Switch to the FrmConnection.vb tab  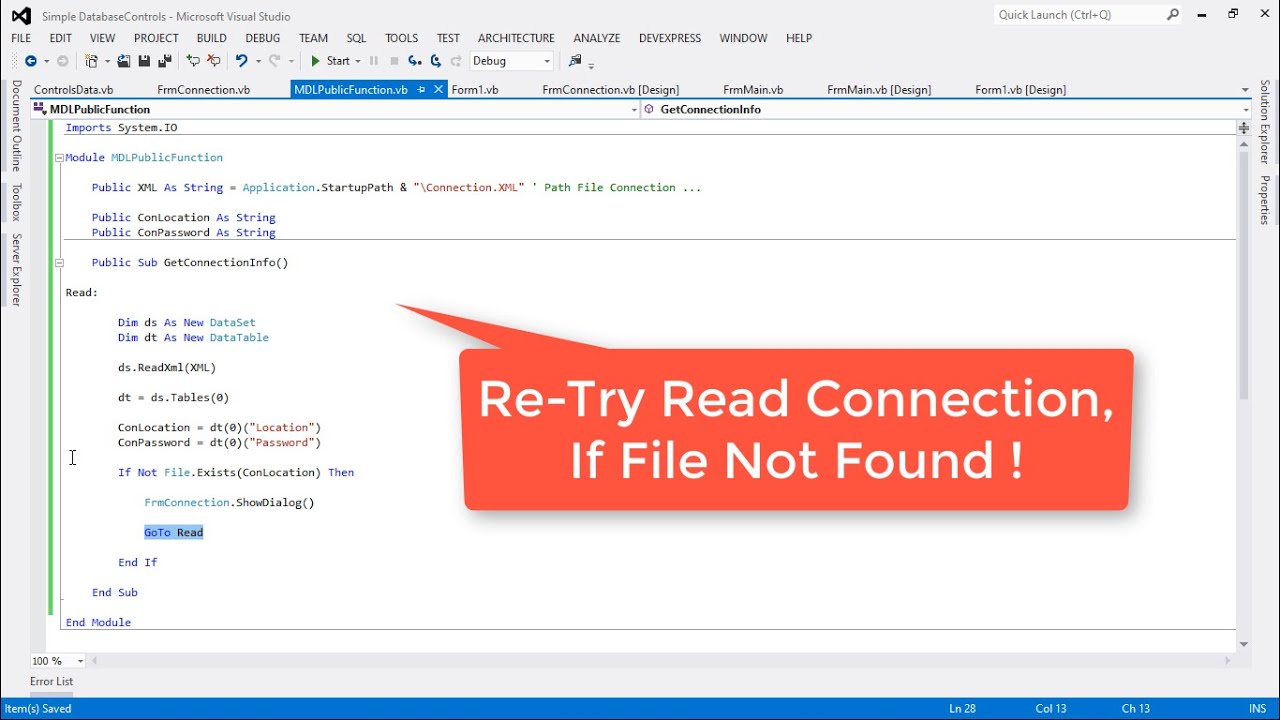(204, 90)
